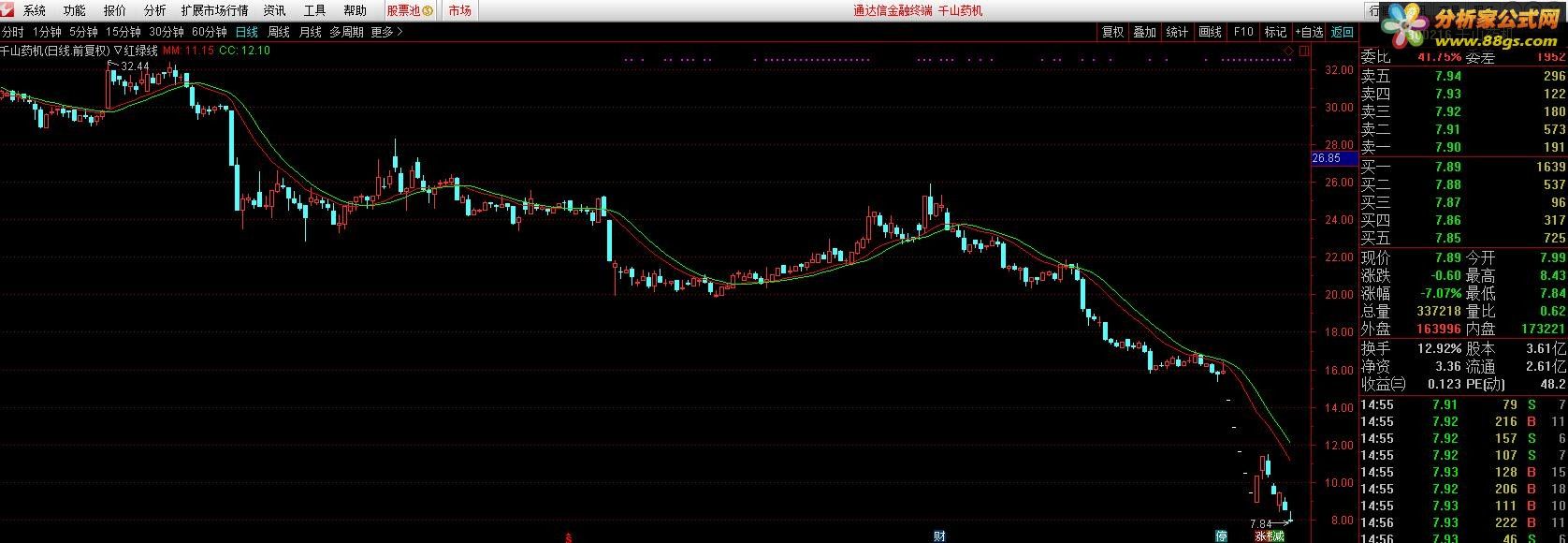Image resolution: width=1568 pixels, height=543 pixels.
Task: Click the 内盘 value 173221
Action: [1544, 330]
